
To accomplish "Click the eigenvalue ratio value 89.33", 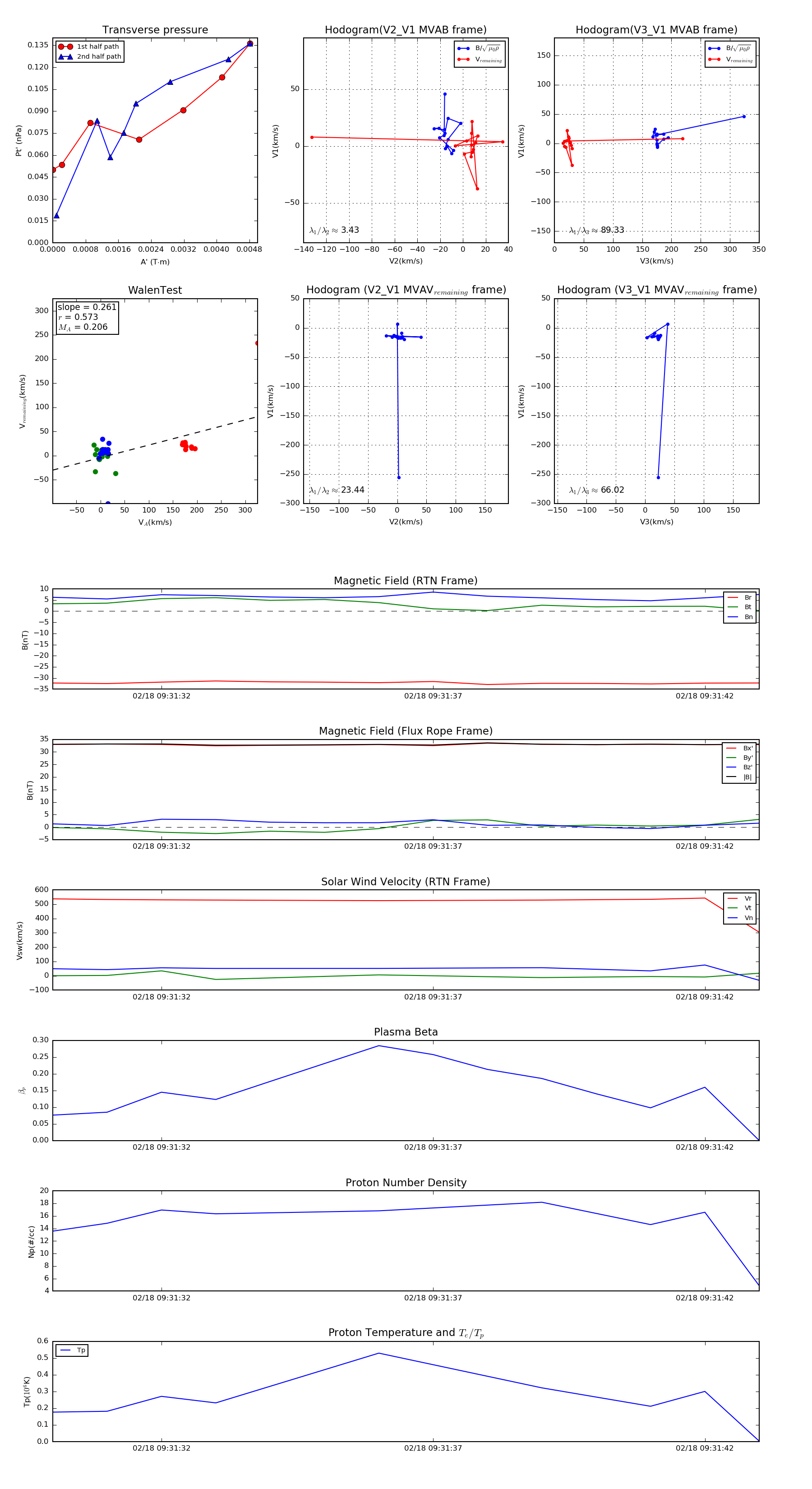I will 612,230.
